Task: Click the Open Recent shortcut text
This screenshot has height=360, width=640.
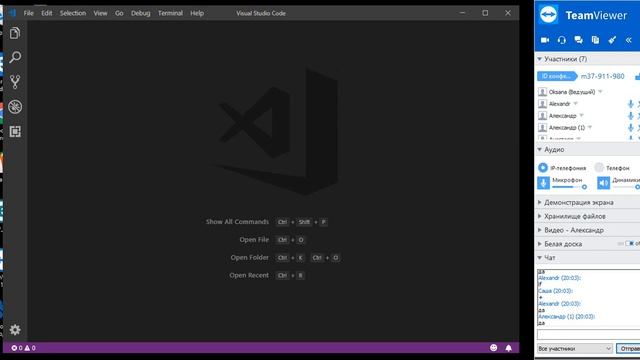Action: tap(249, 276)
